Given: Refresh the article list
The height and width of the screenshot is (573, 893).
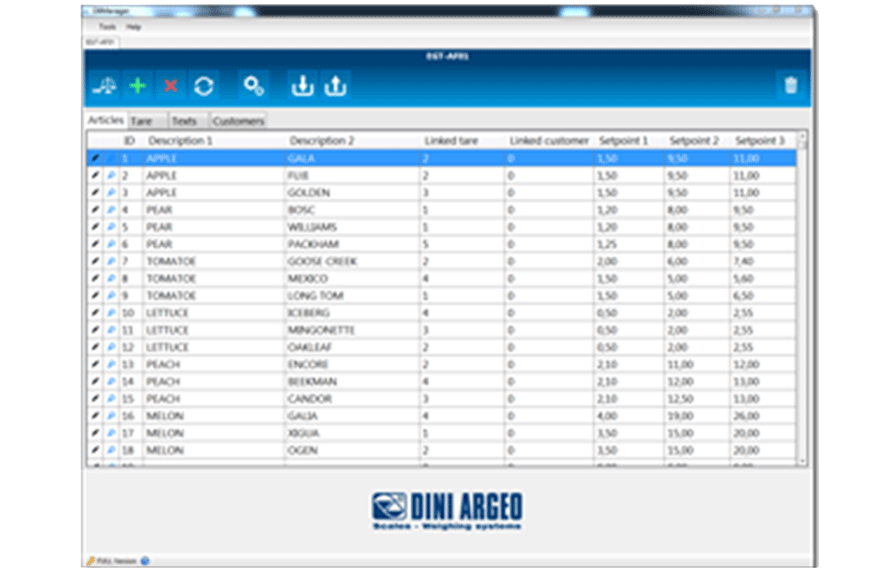Looking at the screenshot, I should (203, 87).
